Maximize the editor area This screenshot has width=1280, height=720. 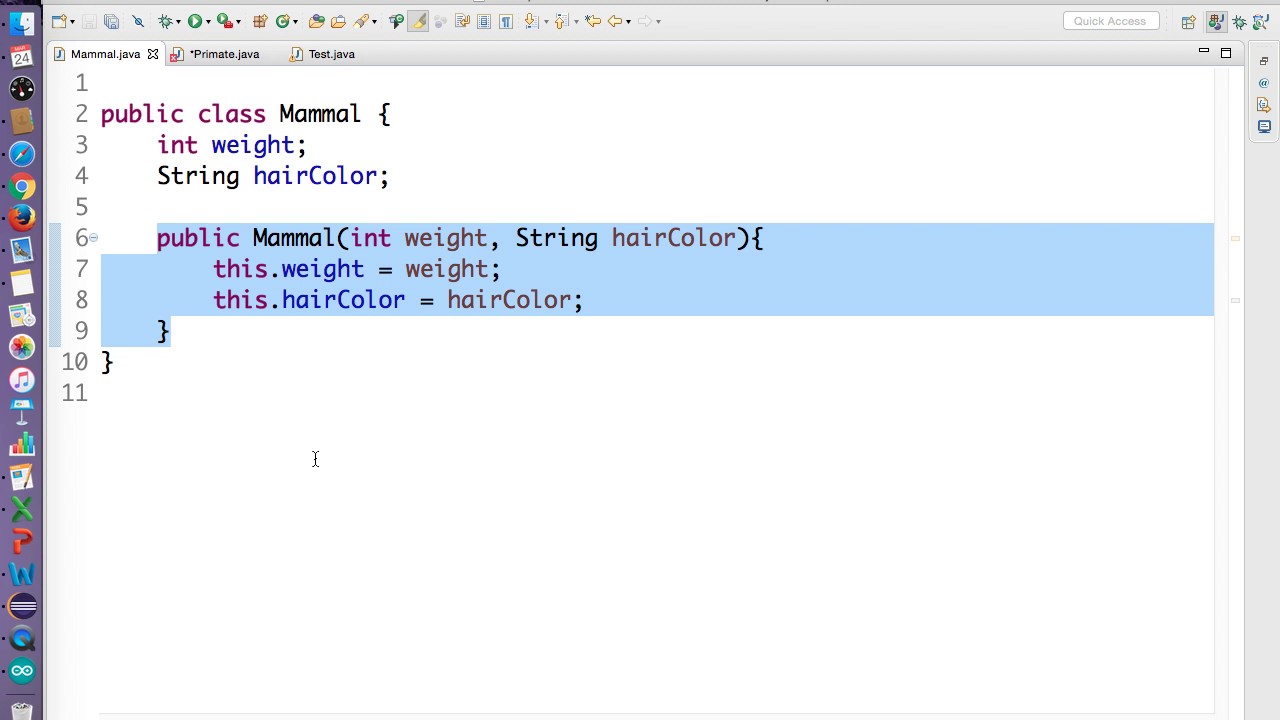point(1226,53)
